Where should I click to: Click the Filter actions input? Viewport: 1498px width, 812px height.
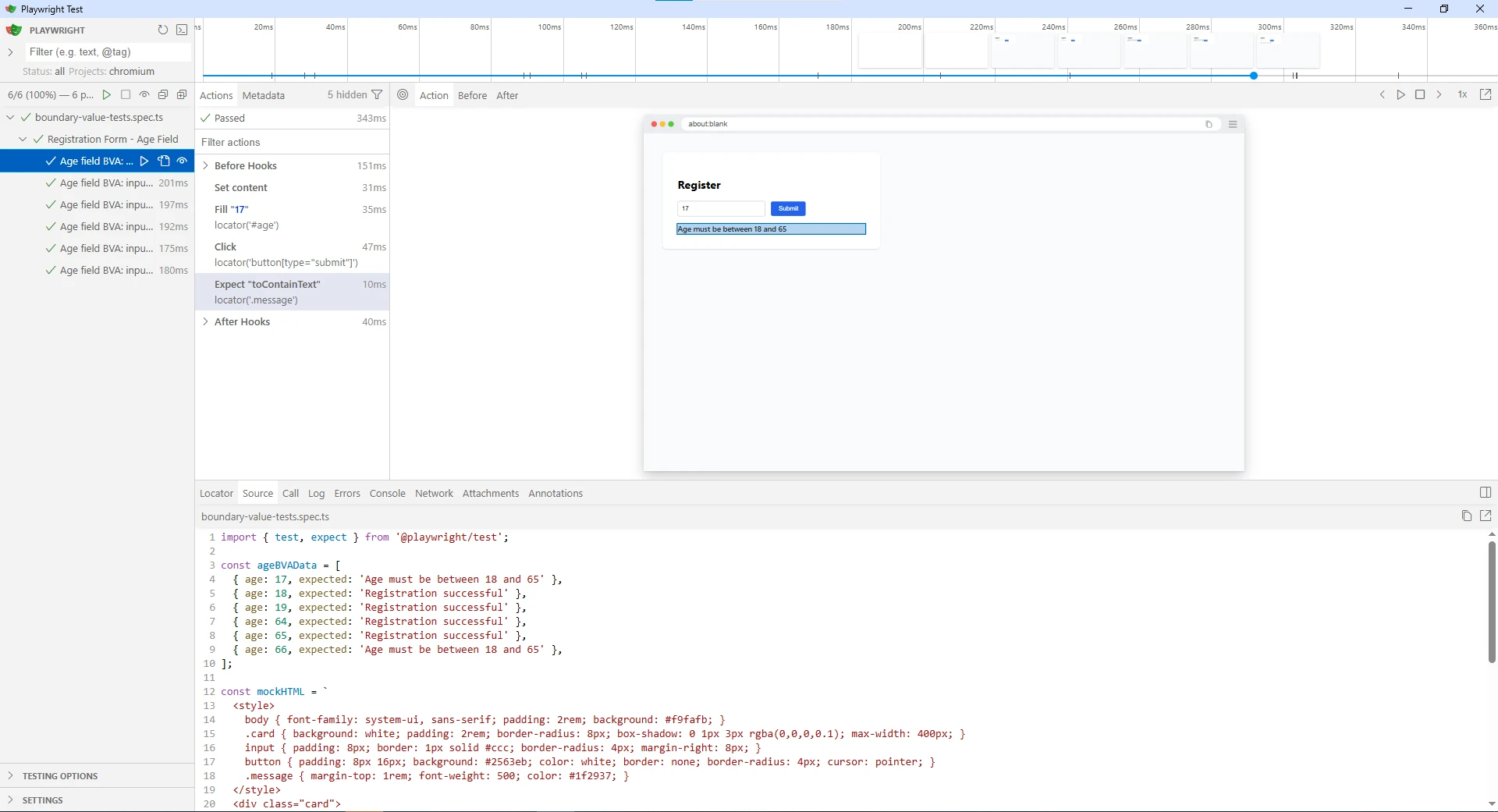pyautogui.click(x=293, y=142)
